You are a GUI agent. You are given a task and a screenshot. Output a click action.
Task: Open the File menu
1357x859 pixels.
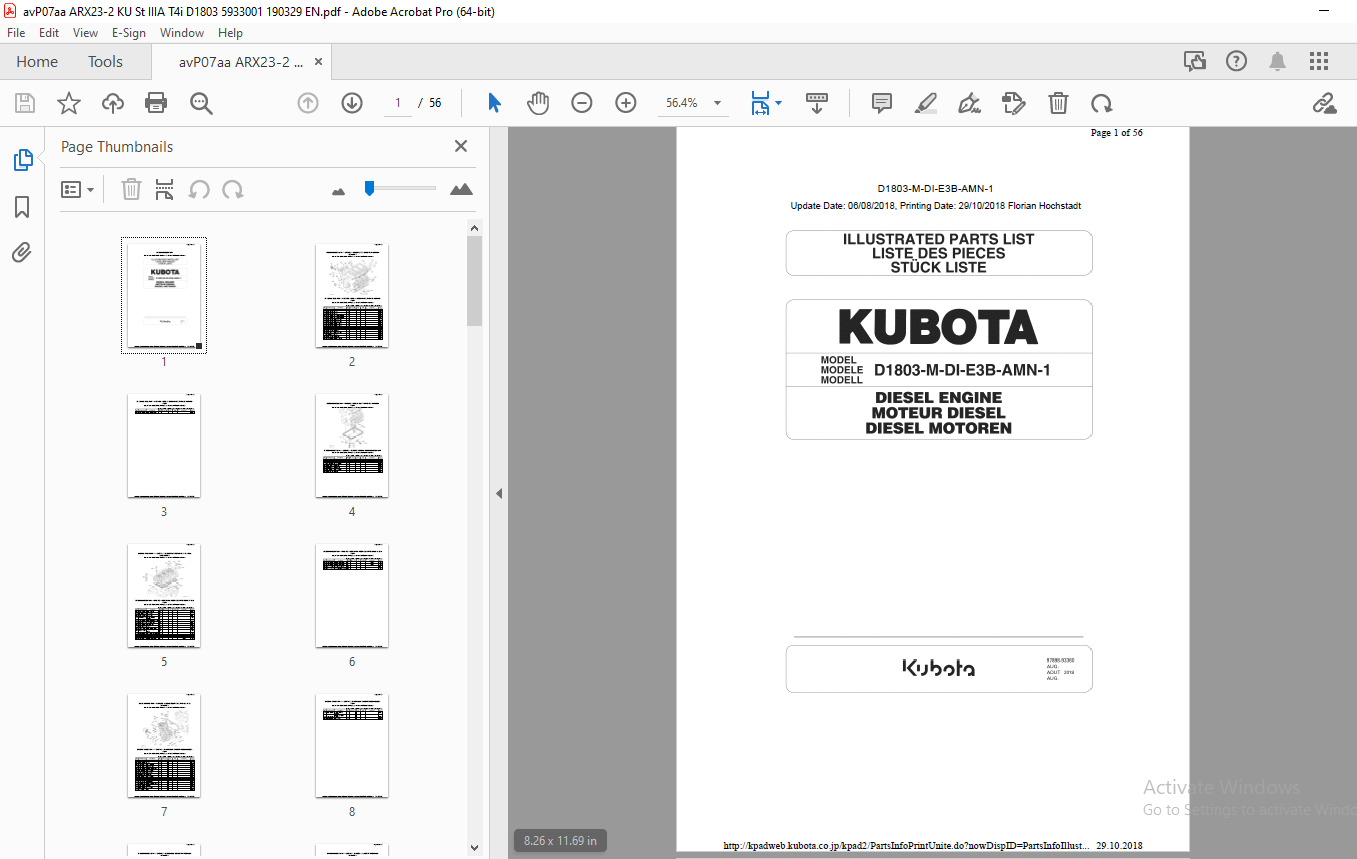coord(16,33)
